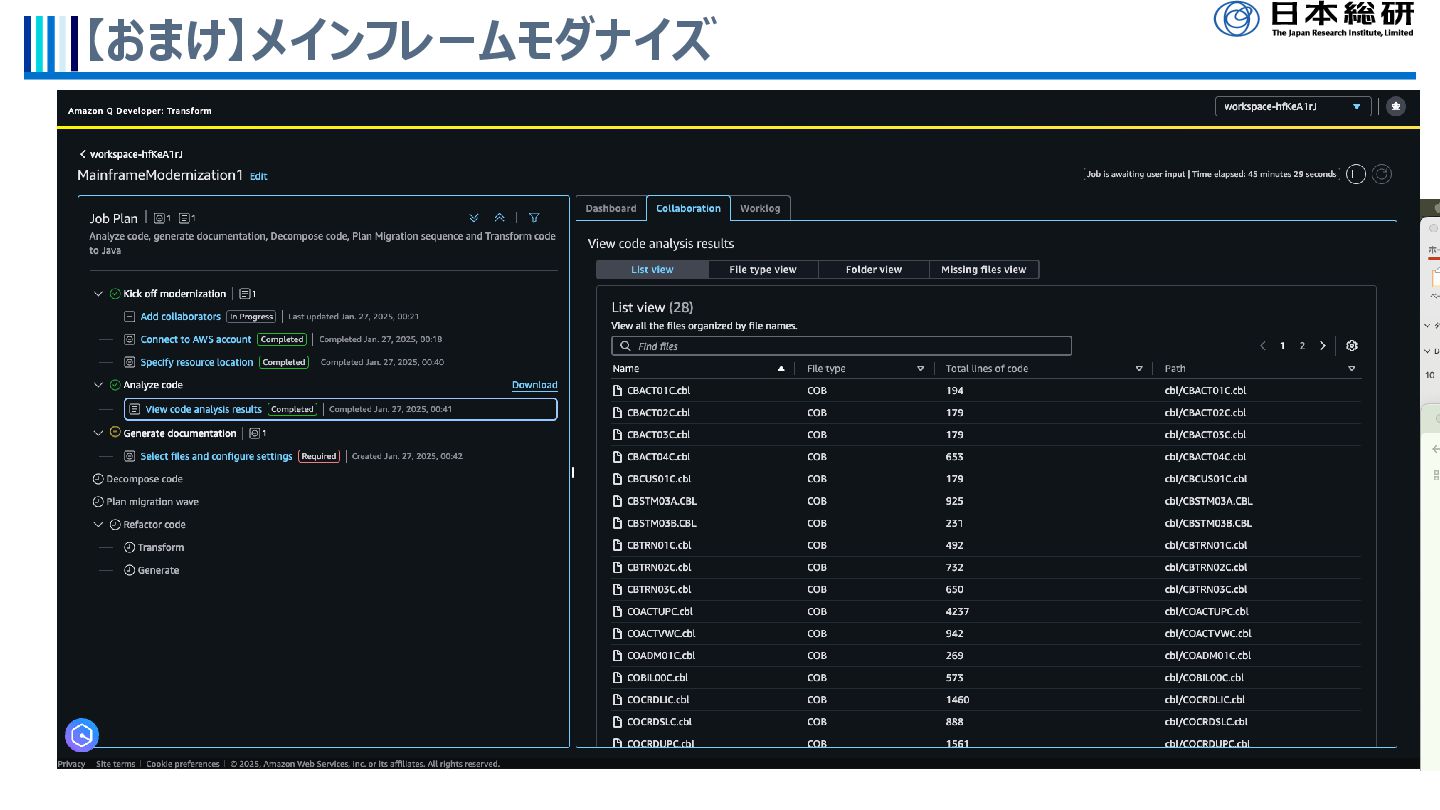Image resolution: width=1440 pixels, height=810 pixels.
Task: Click the document icon in View code analysis results
Action: [135, 409]
